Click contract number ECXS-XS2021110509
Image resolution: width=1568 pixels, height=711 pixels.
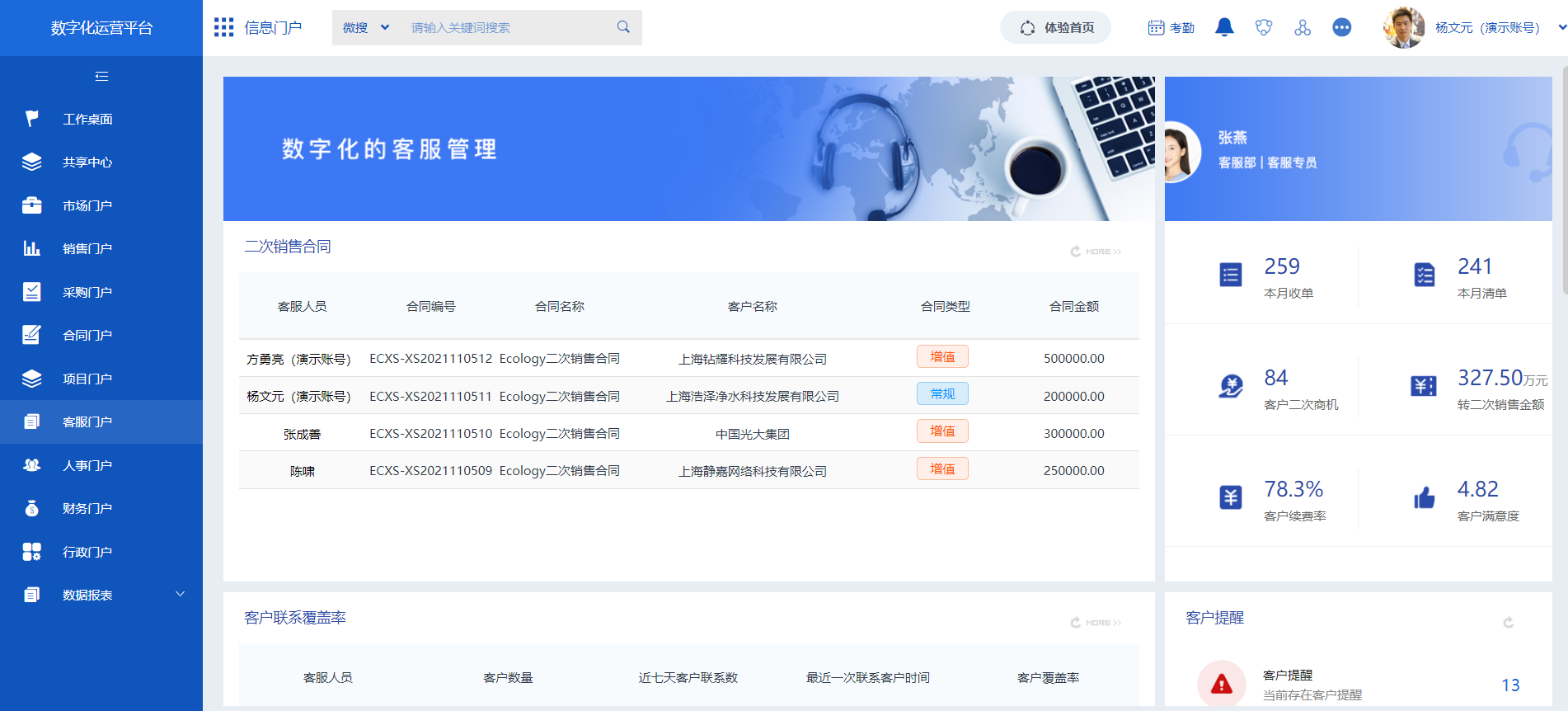430,471
